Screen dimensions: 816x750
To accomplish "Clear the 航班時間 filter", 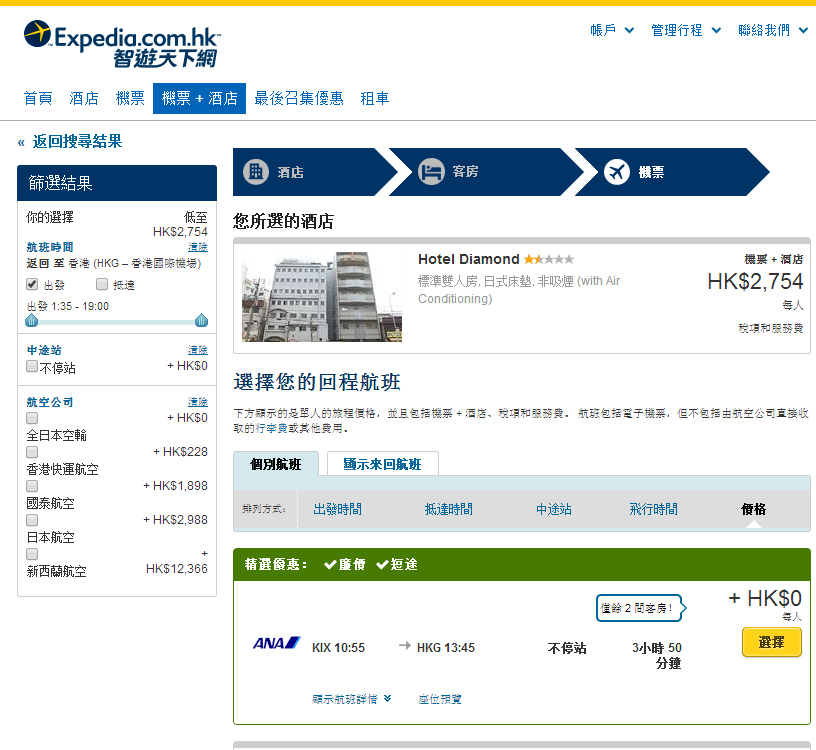I will click(x=198, y=247).
